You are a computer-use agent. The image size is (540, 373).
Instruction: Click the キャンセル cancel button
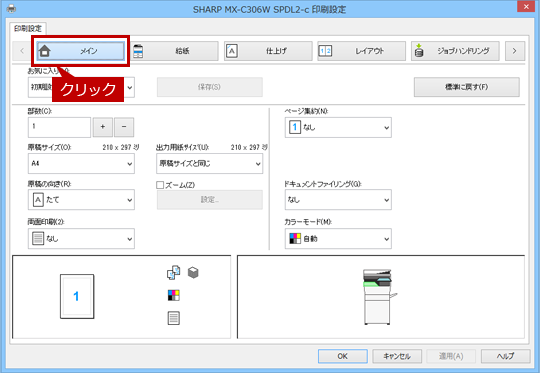(x=397, y=356)
